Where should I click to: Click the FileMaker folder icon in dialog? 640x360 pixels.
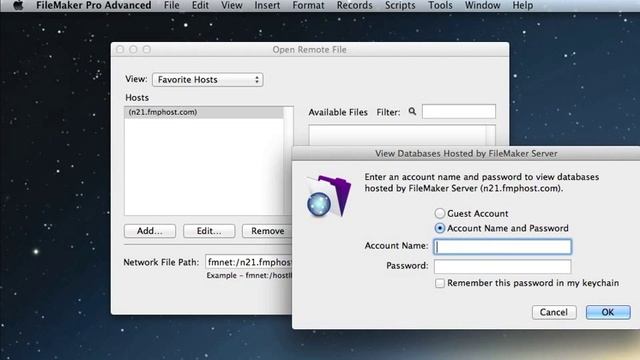329,196
